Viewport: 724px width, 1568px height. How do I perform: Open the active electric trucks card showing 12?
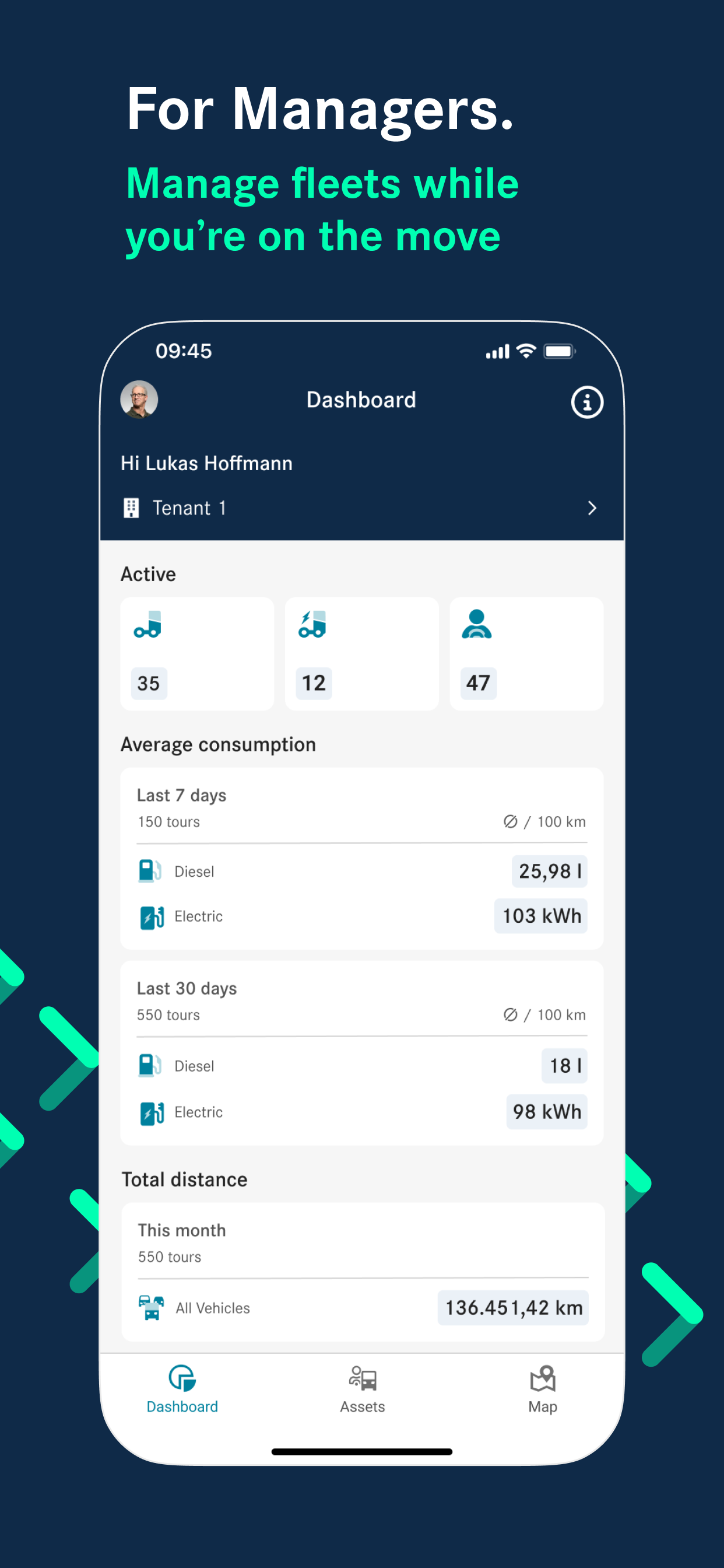[362, 653]
